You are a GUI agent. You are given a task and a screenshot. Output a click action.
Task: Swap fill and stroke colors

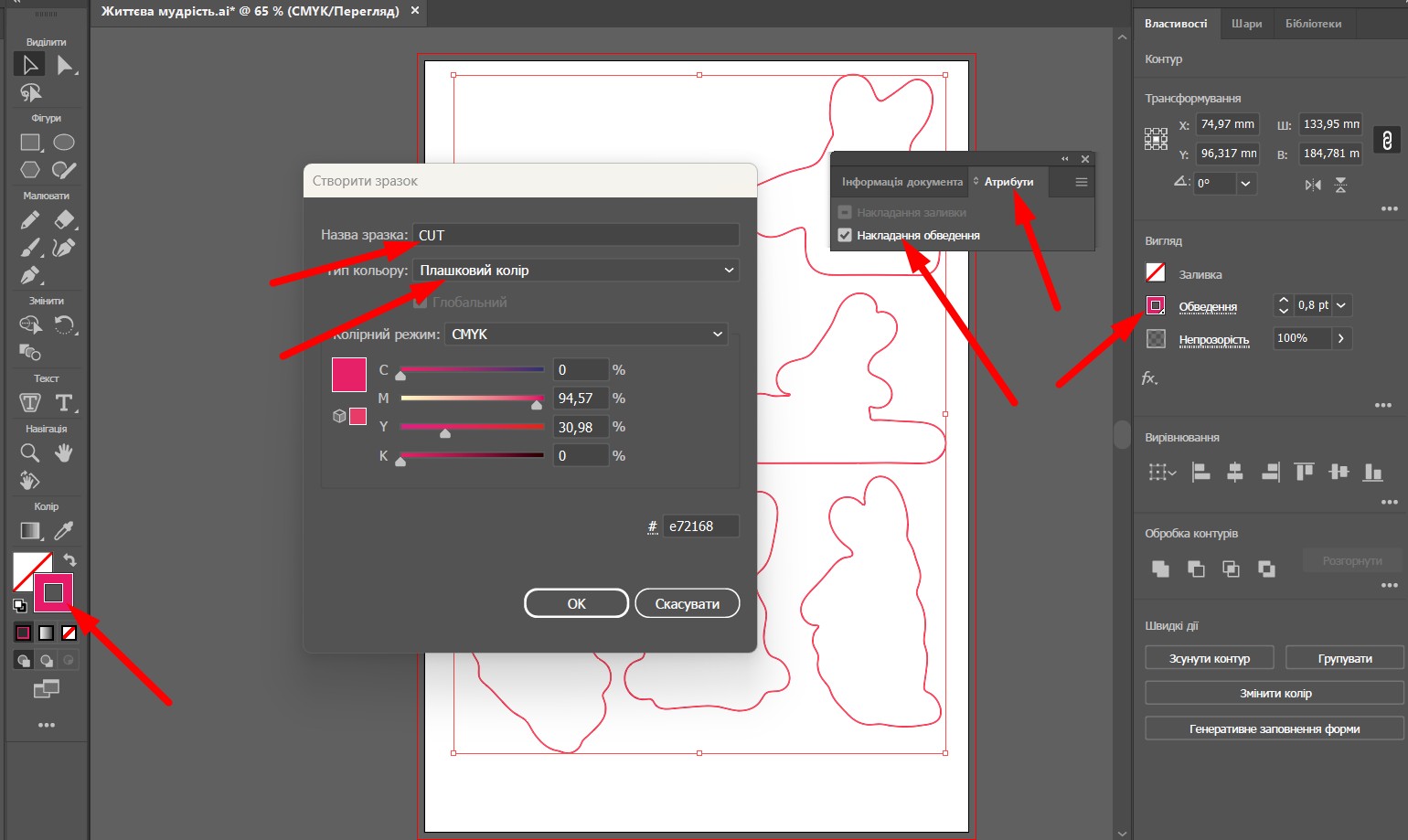(69, 560)
